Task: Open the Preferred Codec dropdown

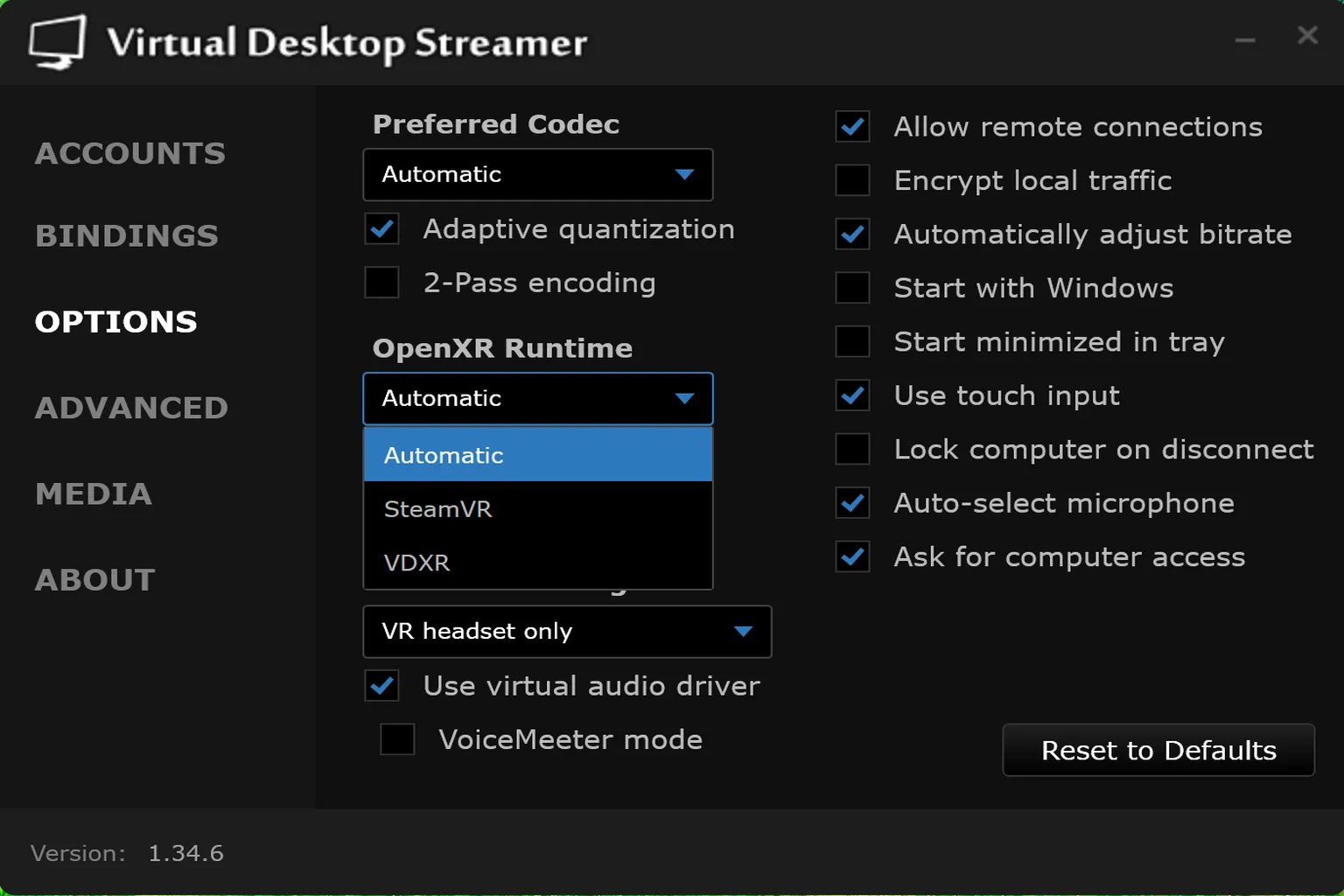Action: pos(537,174)
